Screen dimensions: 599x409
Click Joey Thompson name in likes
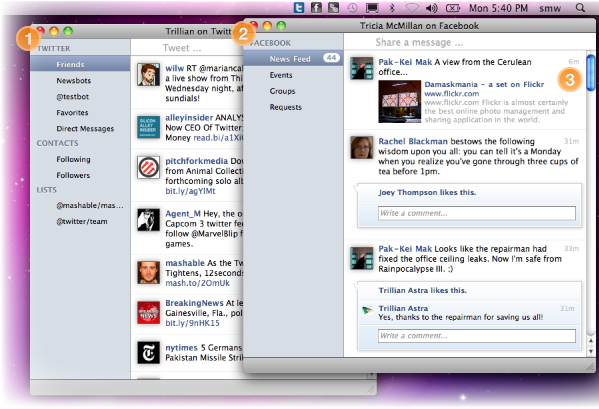[408, 192]
